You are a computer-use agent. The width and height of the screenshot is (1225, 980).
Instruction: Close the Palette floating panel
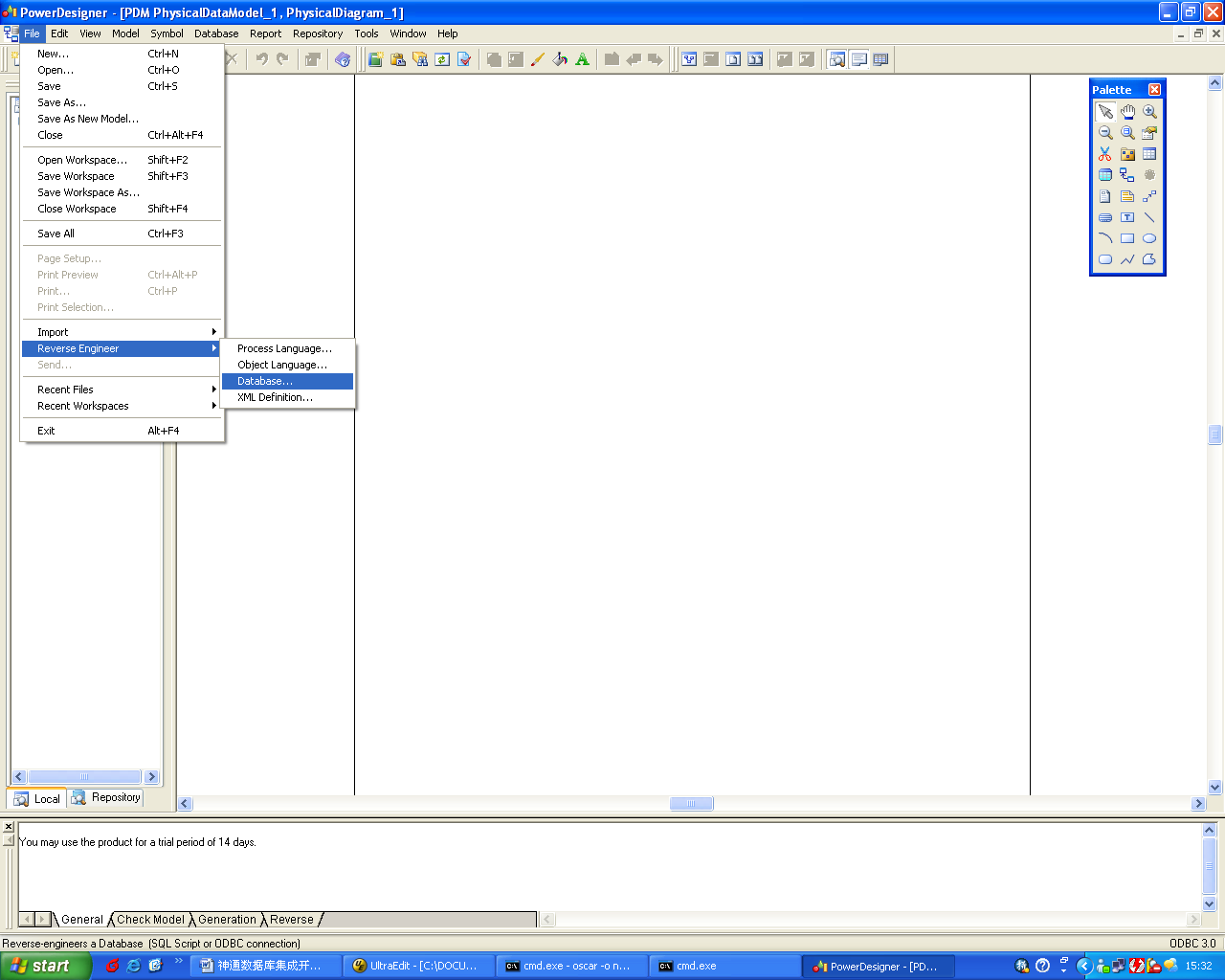point(1154,89)
